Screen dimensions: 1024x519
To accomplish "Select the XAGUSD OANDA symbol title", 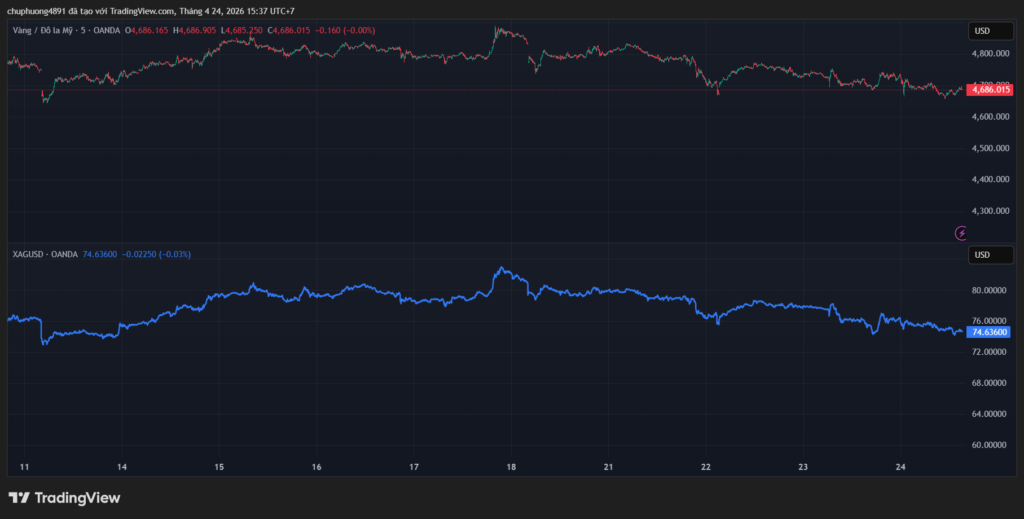I will (45, 255).
